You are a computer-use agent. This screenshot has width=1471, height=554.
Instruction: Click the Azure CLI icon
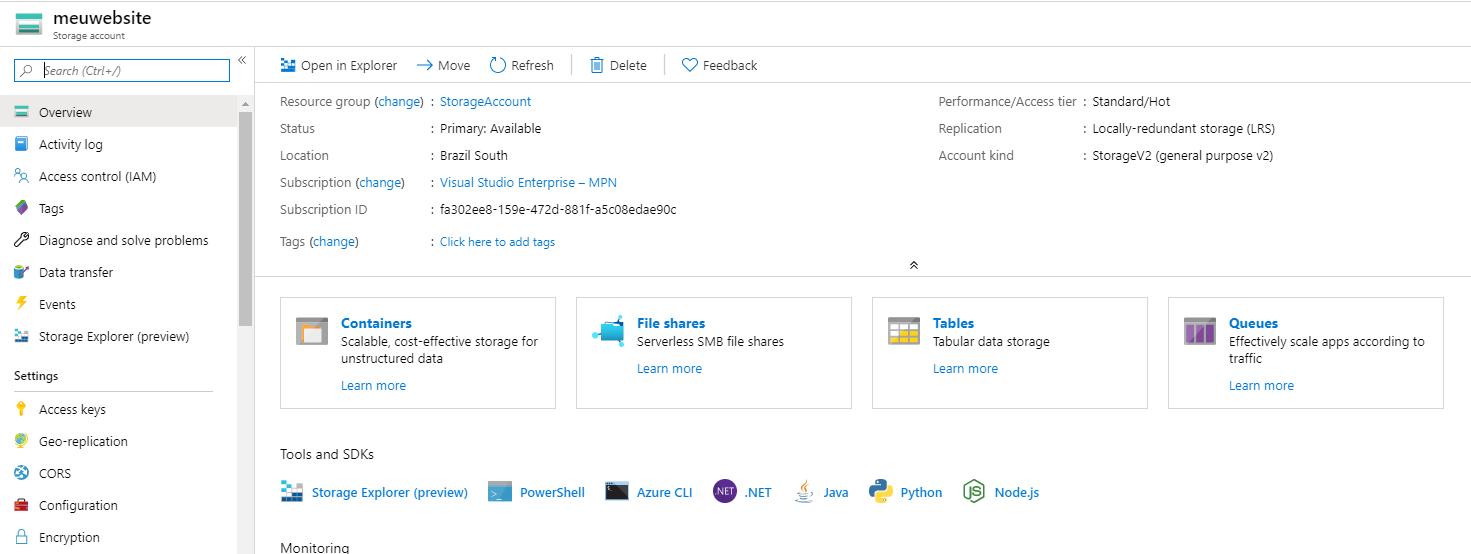(x=616, y=492)
